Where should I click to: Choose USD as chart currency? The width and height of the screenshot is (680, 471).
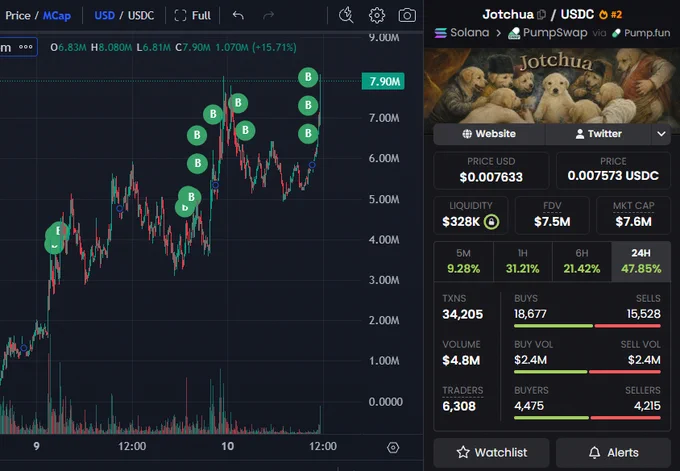[105, 16]
